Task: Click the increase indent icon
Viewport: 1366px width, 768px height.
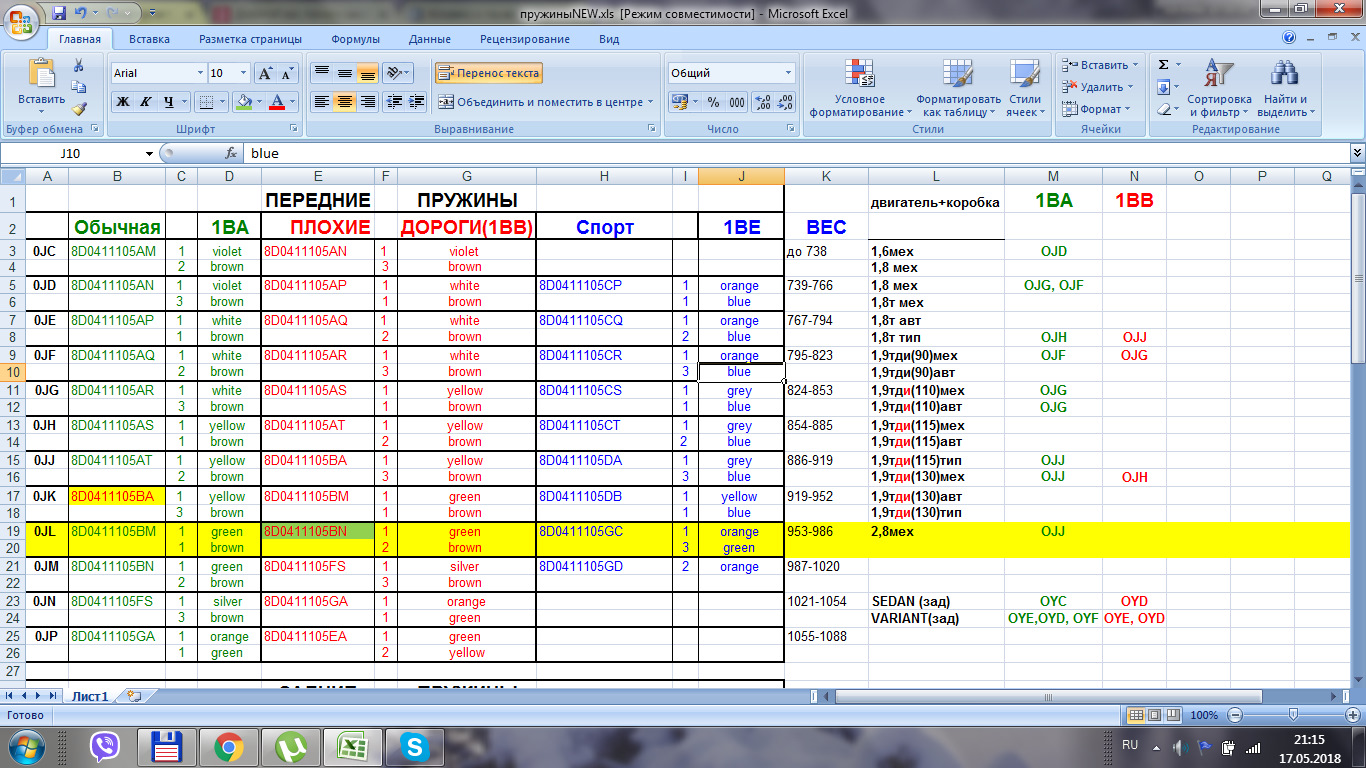Action: click(x=417, y=102)
